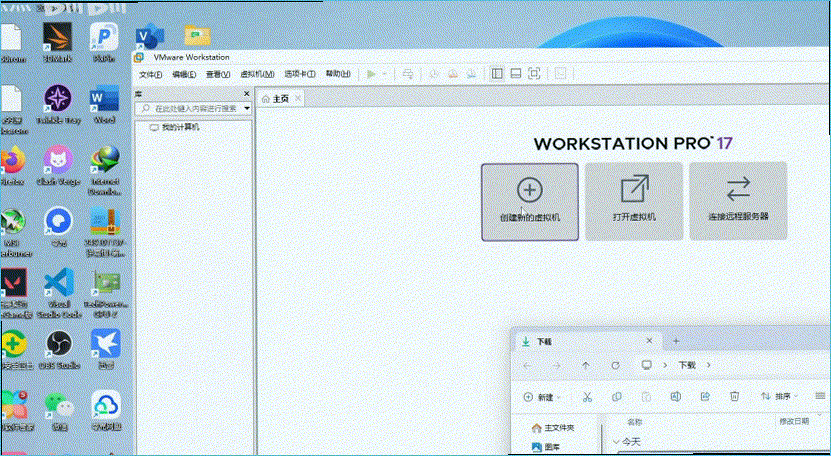Select 我的计算机 in the library tree

click(175, 127)
